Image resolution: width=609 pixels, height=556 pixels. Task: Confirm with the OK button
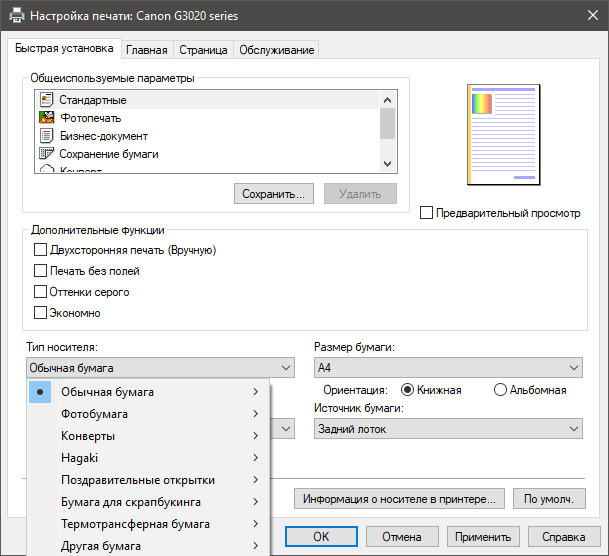coord(321,537)
